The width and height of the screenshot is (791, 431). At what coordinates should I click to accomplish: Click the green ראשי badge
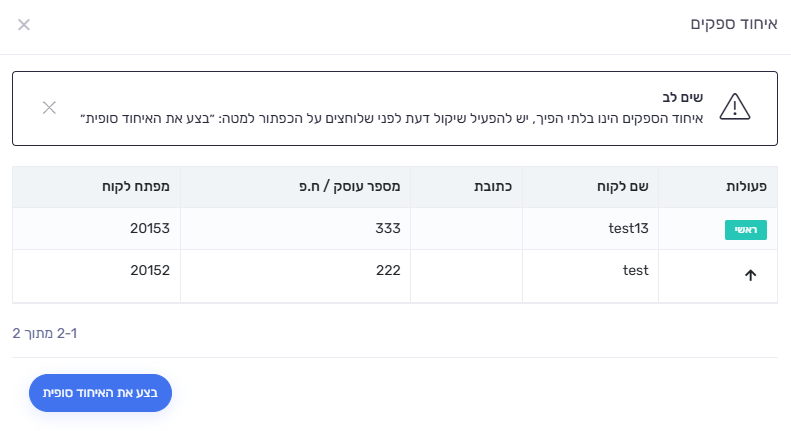746,230
